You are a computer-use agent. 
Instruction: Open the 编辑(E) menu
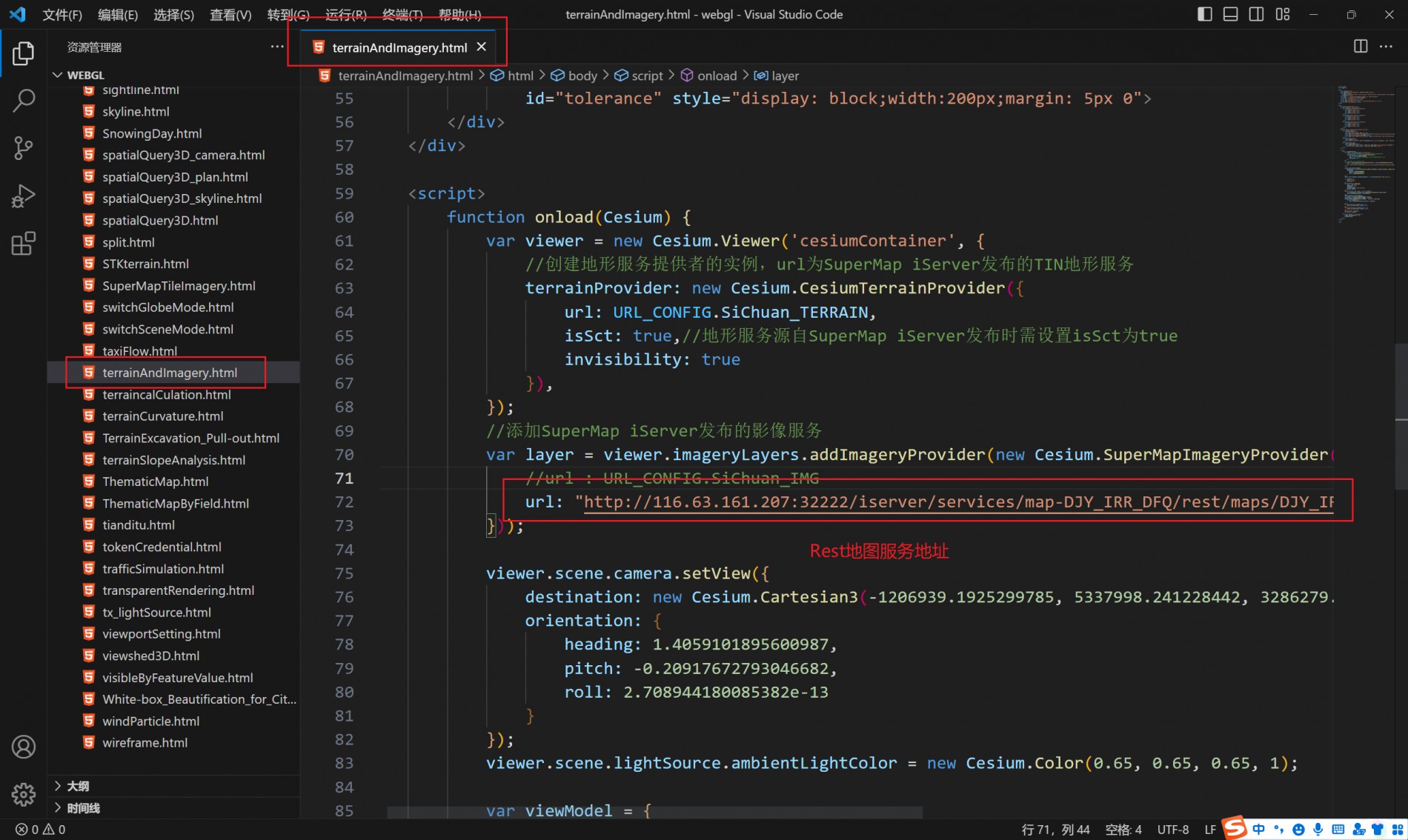(x=118, y=14)
